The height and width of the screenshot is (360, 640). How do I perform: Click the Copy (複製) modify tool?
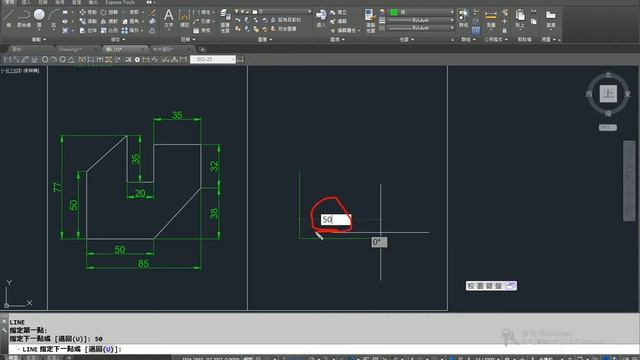88,21
